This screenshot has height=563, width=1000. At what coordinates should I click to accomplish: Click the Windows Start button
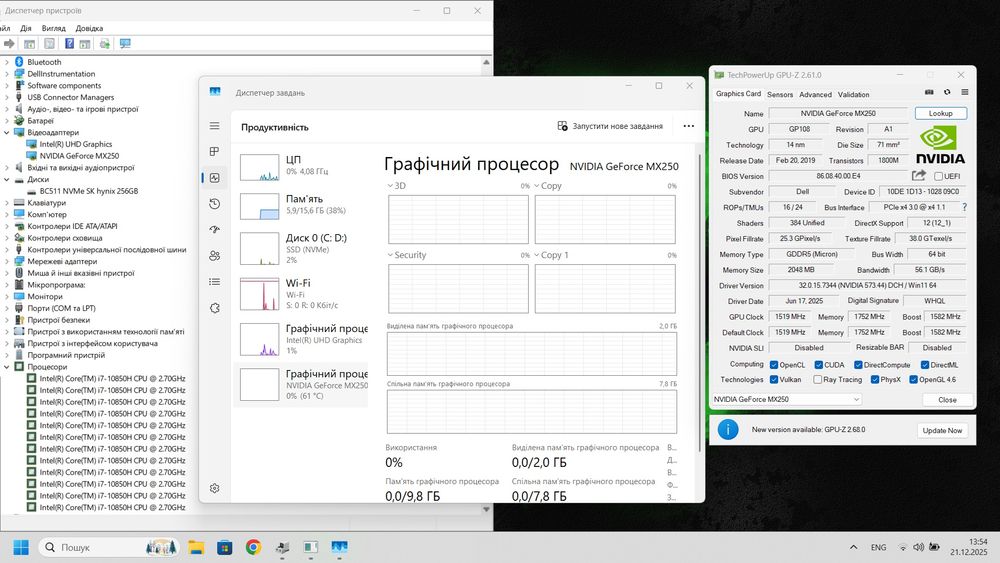point(21,547)
